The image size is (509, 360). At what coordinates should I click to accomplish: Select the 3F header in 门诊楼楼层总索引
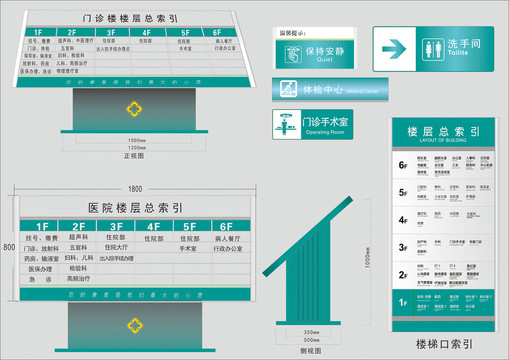[112, 32]
